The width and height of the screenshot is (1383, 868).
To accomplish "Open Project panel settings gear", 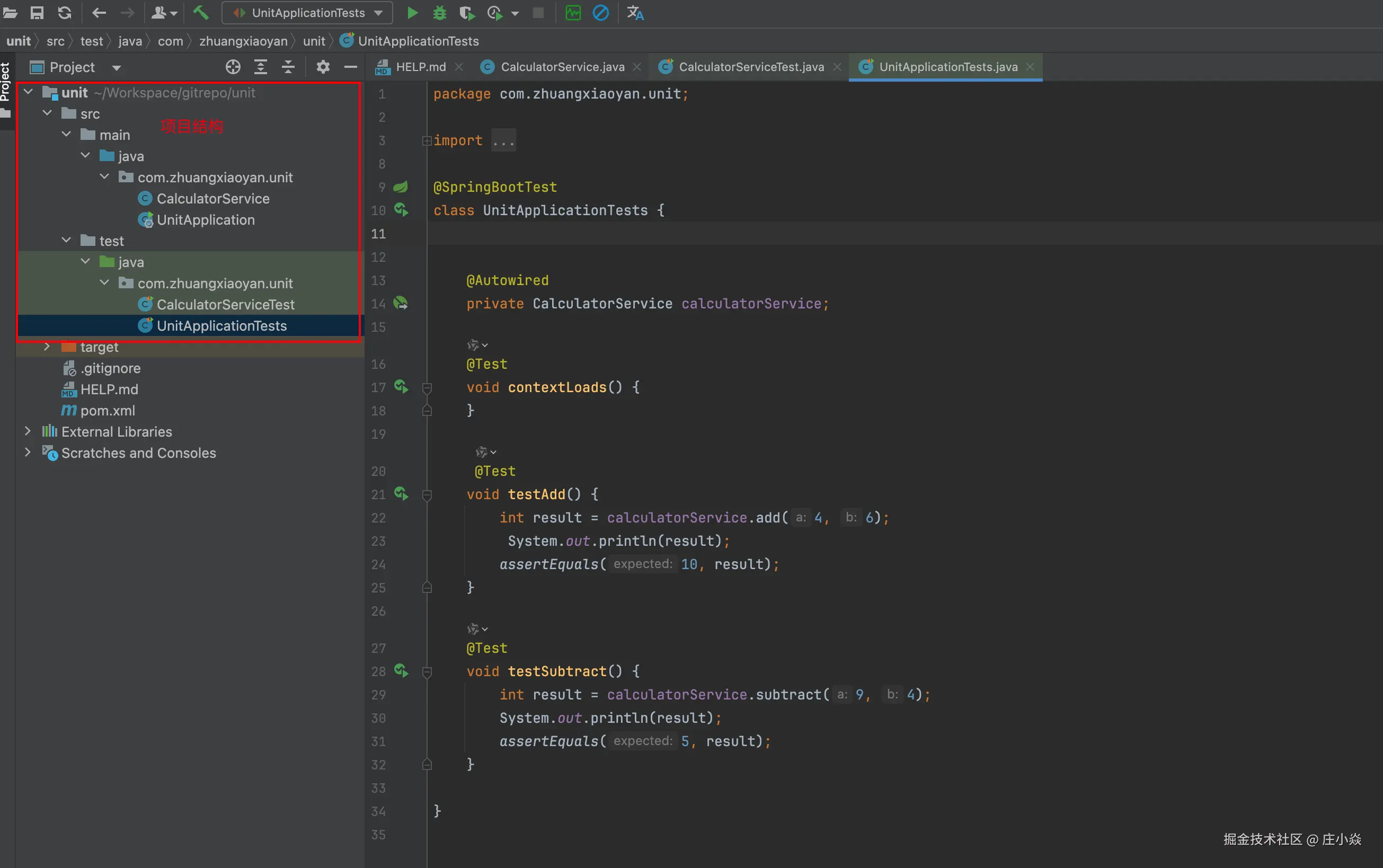I will [323, 67].
